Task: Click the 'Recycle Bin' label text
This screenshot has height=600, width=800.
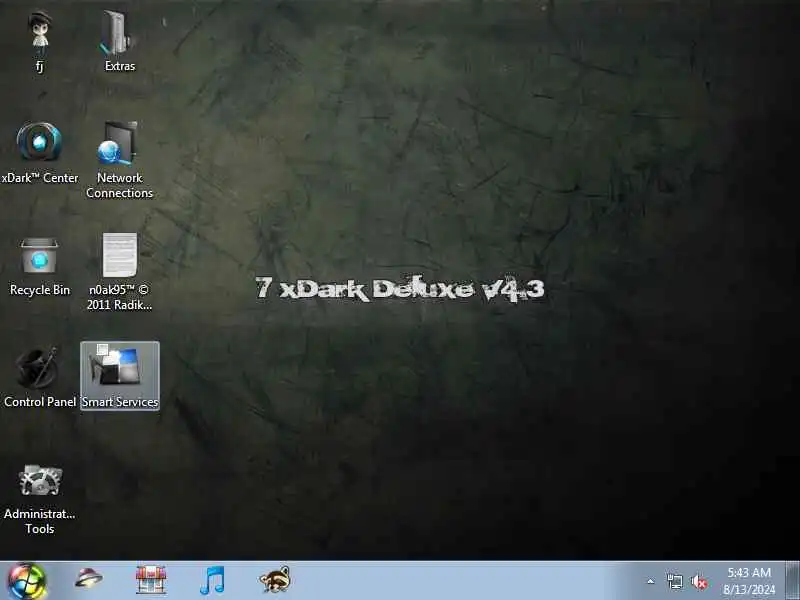Action: tap(40, 290)
